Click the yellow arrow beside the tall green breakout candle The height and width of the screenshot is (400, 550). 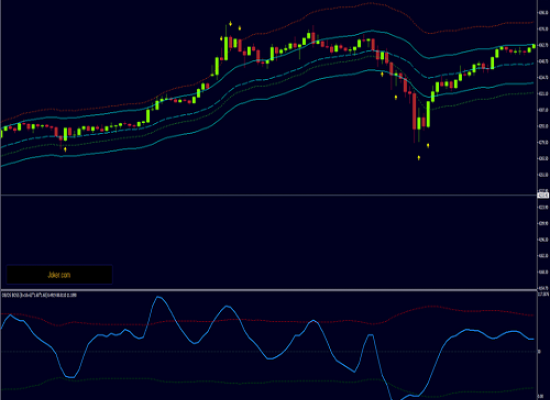[221, 39]
